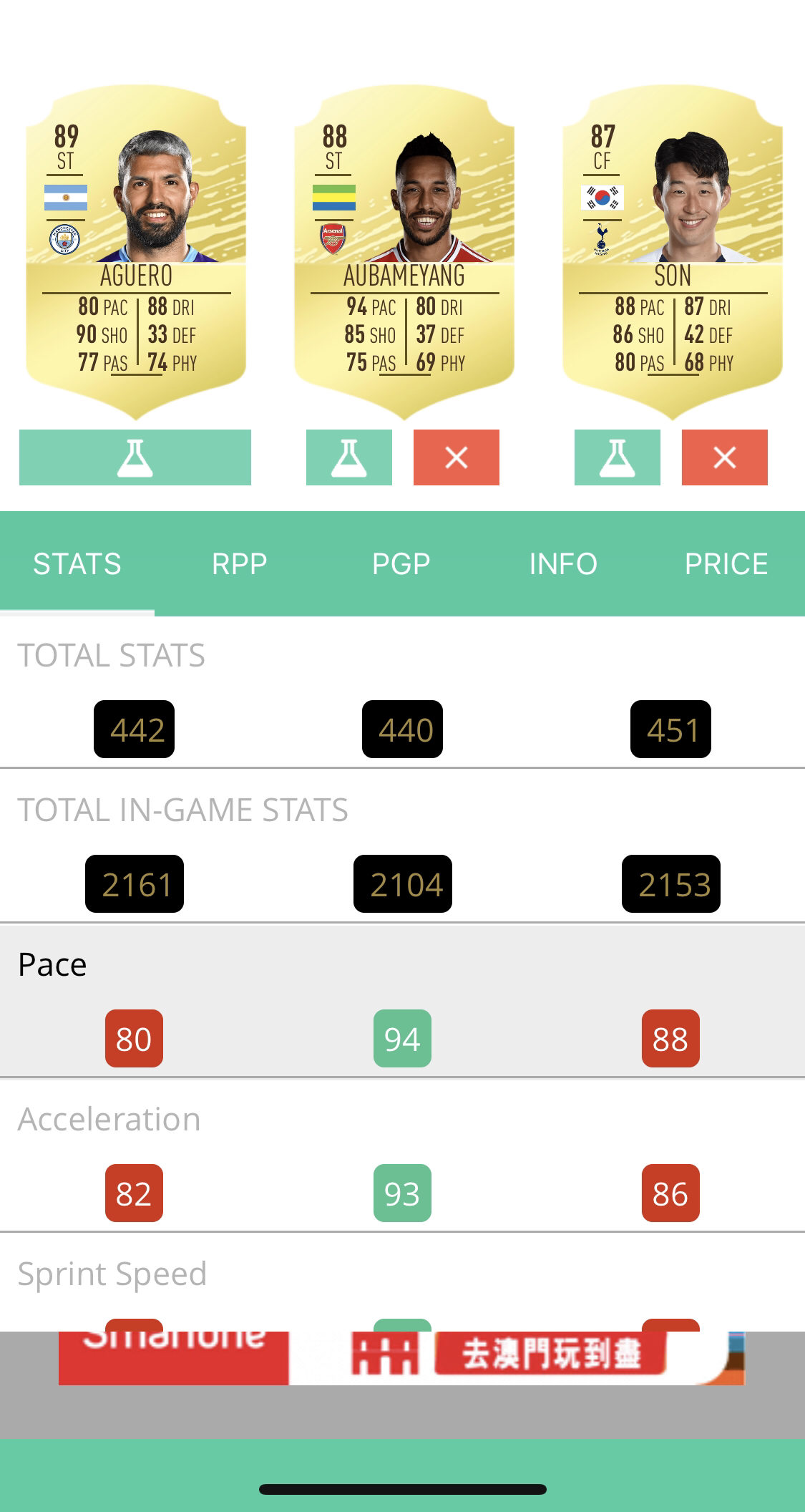This screenshot has width=805, height=1512.
Task: Open the red banner advertisement
Action: (401, 1358)
